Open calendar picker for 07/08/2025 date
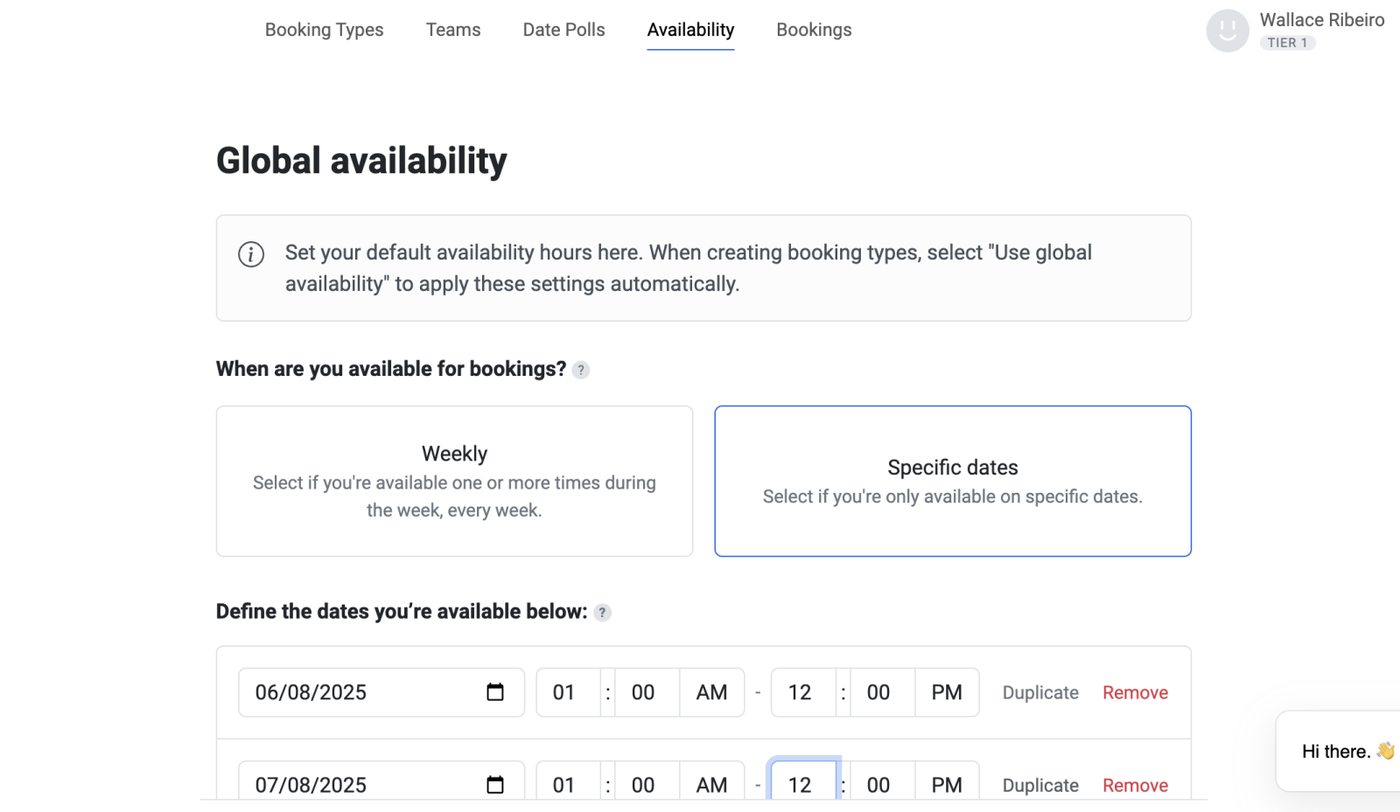Viewport: 1400px width, 812px height. point(495,785)
